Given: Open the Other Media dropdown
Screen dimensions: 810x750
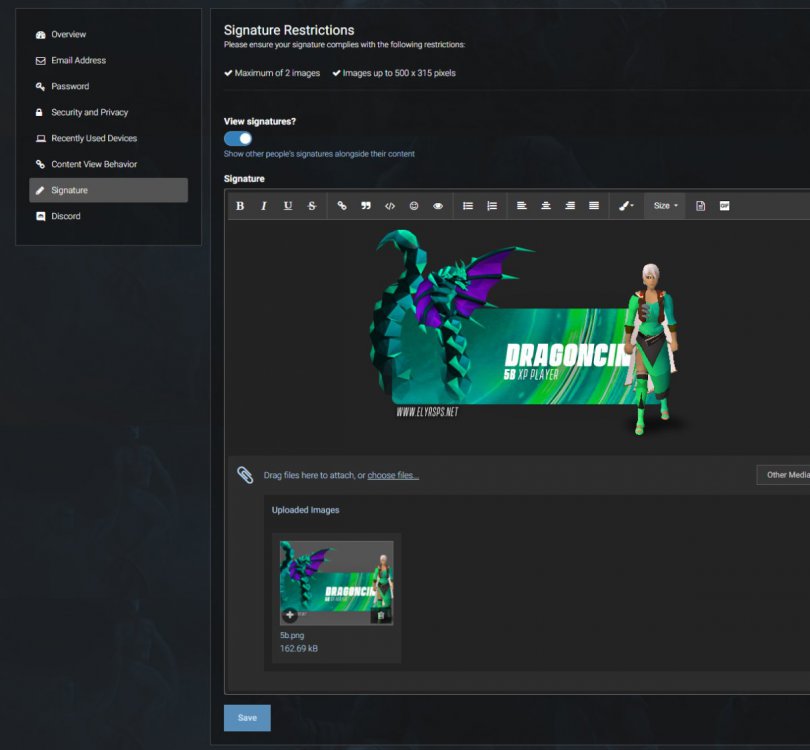Looking at the screenshot, I should (x=786, y=475).
